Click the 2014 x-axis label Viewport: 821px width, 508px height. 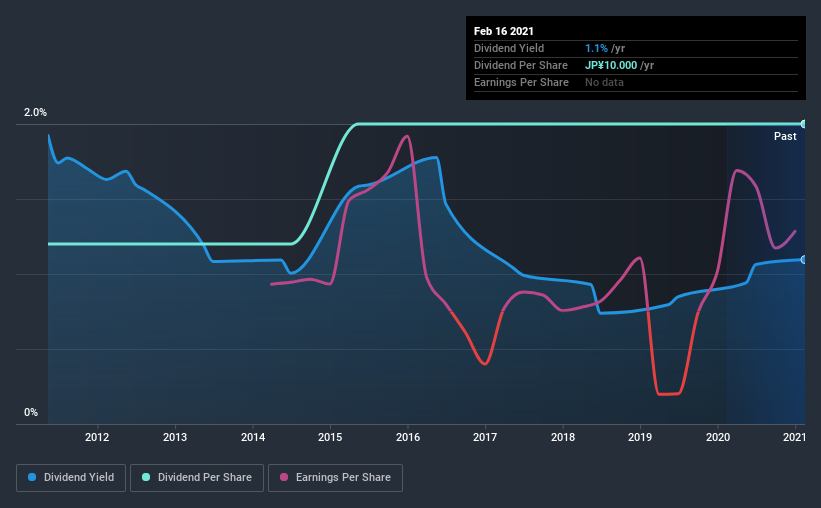(253, 437)
